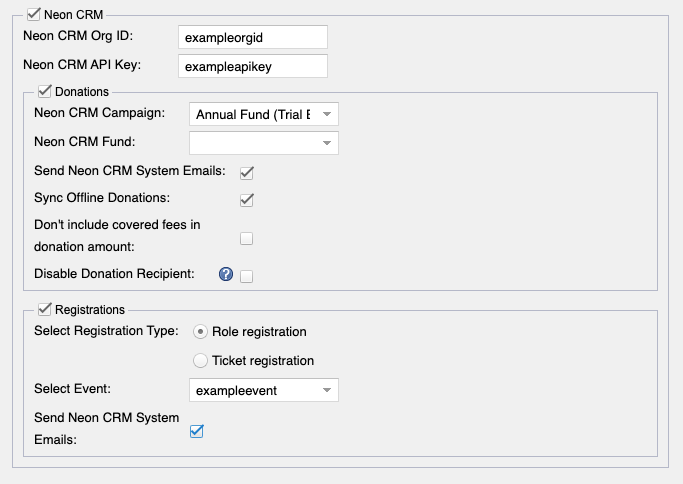Image resolution: width=683 pixels, height=484 pixels.
Task: Open the Select Event dropdown
Action: (264, 390)
